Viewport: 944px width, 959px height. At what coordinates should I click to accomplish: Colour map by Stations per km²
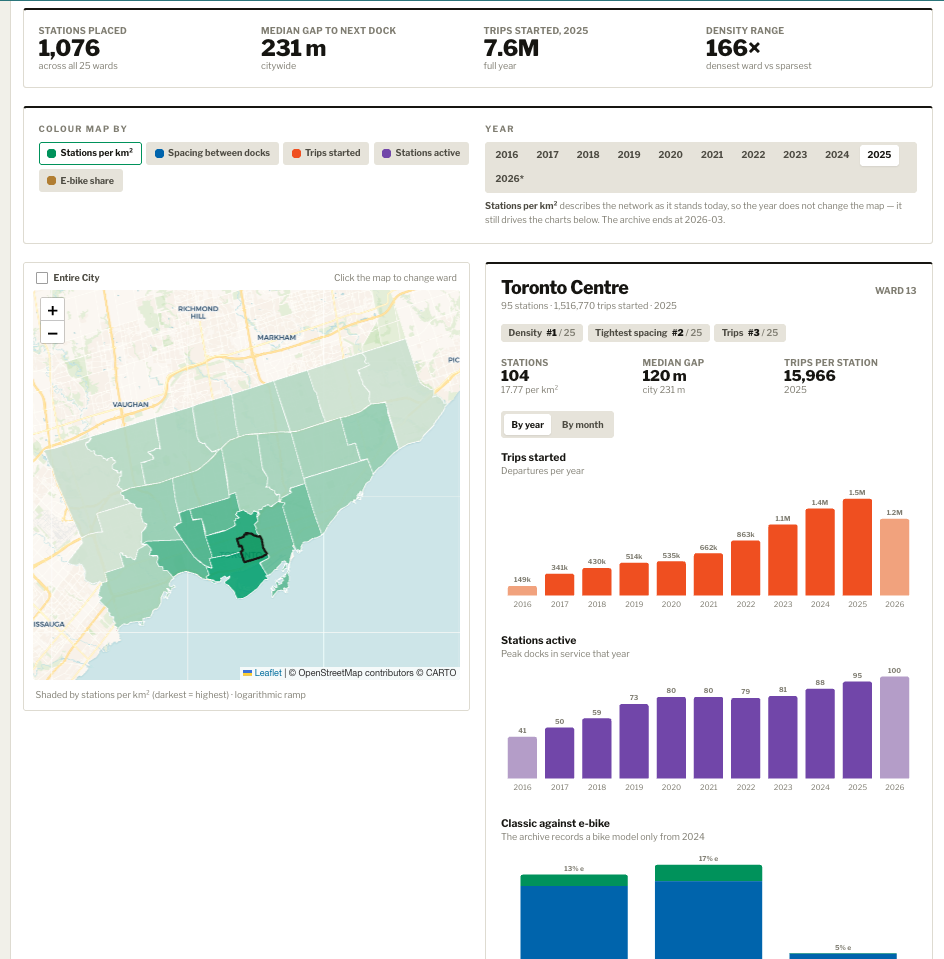tap(91, 154)
